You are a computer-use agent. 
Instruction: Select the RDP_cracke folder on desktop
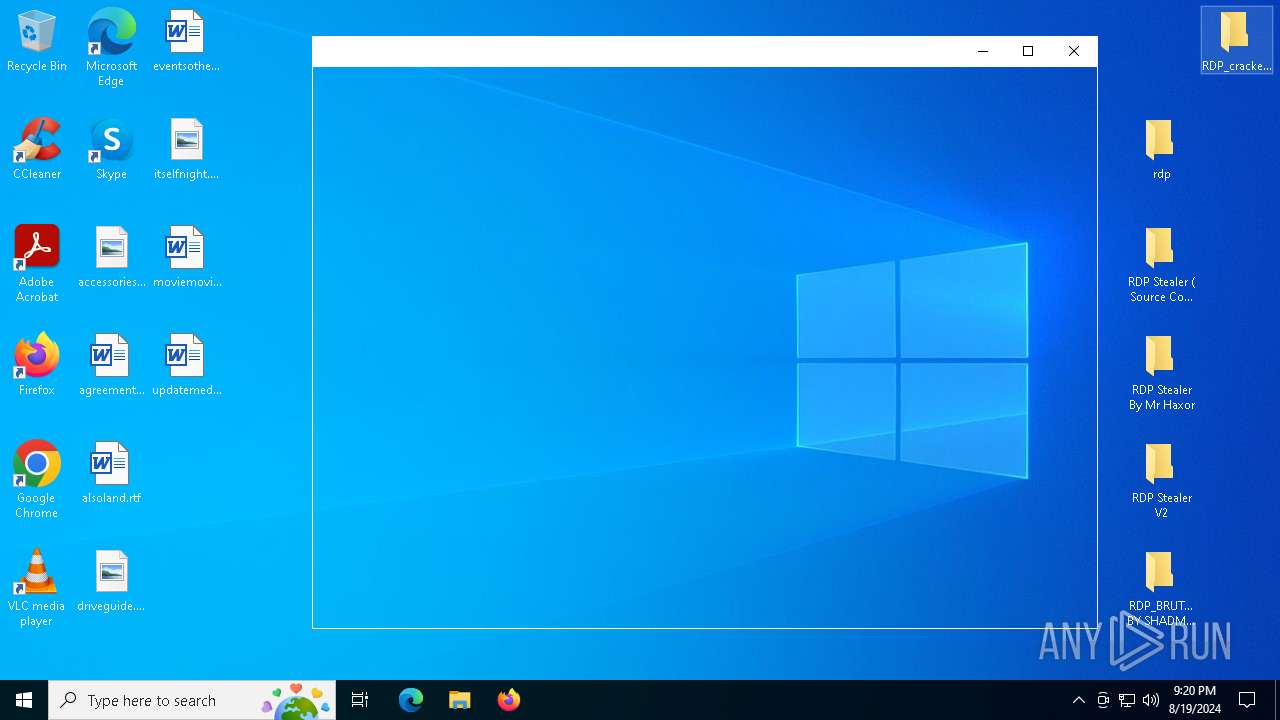[1236, 41]
